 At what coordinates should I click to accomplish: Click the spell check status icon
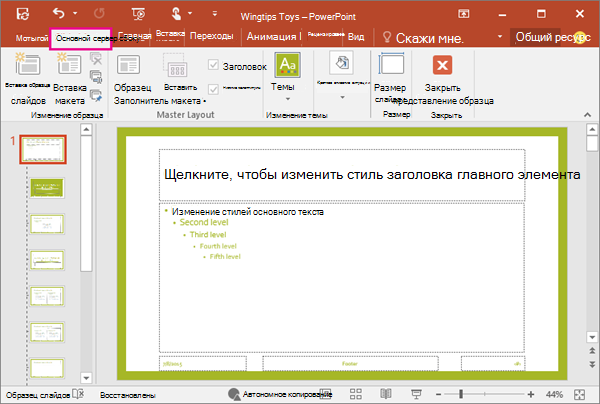[78, 394]
